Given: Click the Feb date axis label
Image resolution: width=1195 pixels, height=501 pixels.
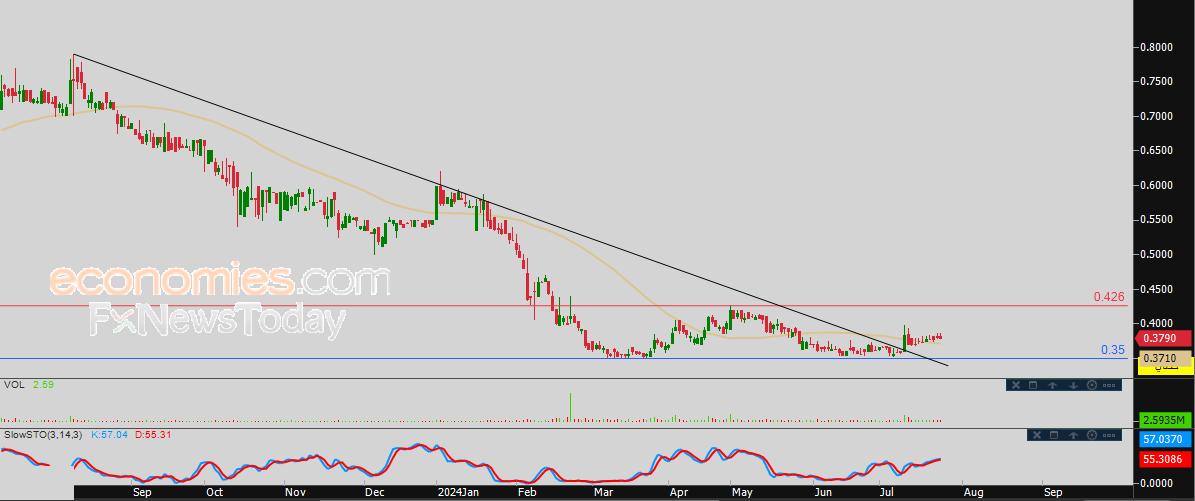Looking at the screenshot, I should 526,493.
